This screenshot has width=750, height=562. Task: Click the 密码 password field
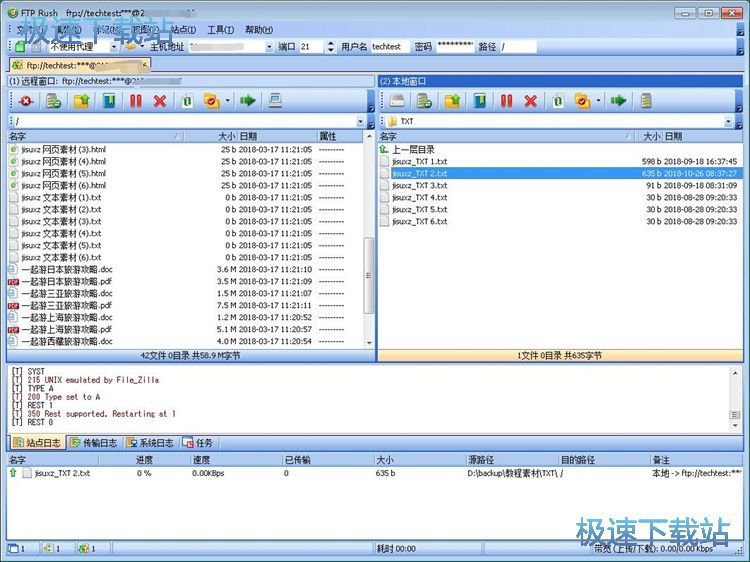pos(455,47)
